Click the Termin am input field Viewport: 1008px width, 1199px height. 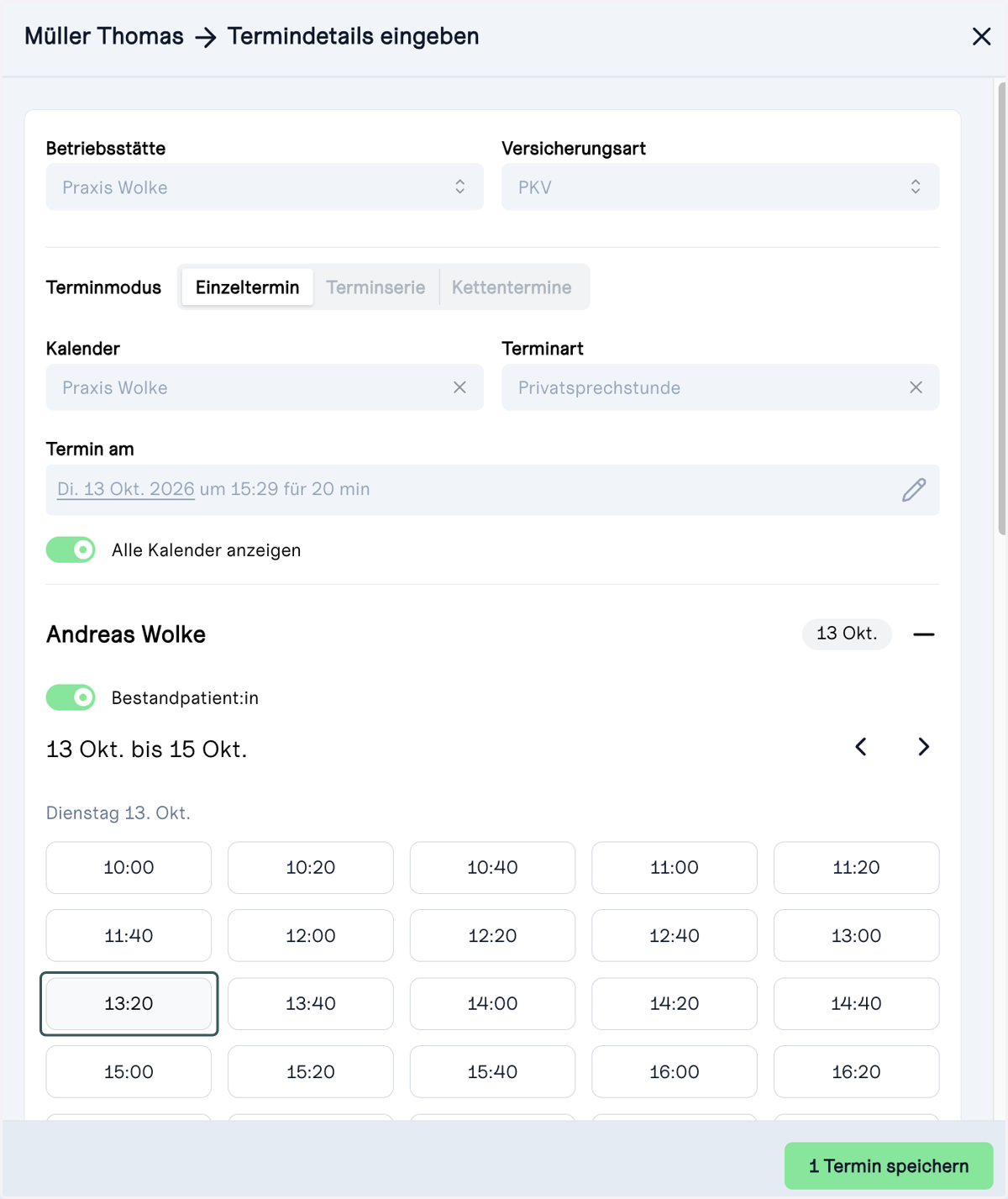coord(492,490)
